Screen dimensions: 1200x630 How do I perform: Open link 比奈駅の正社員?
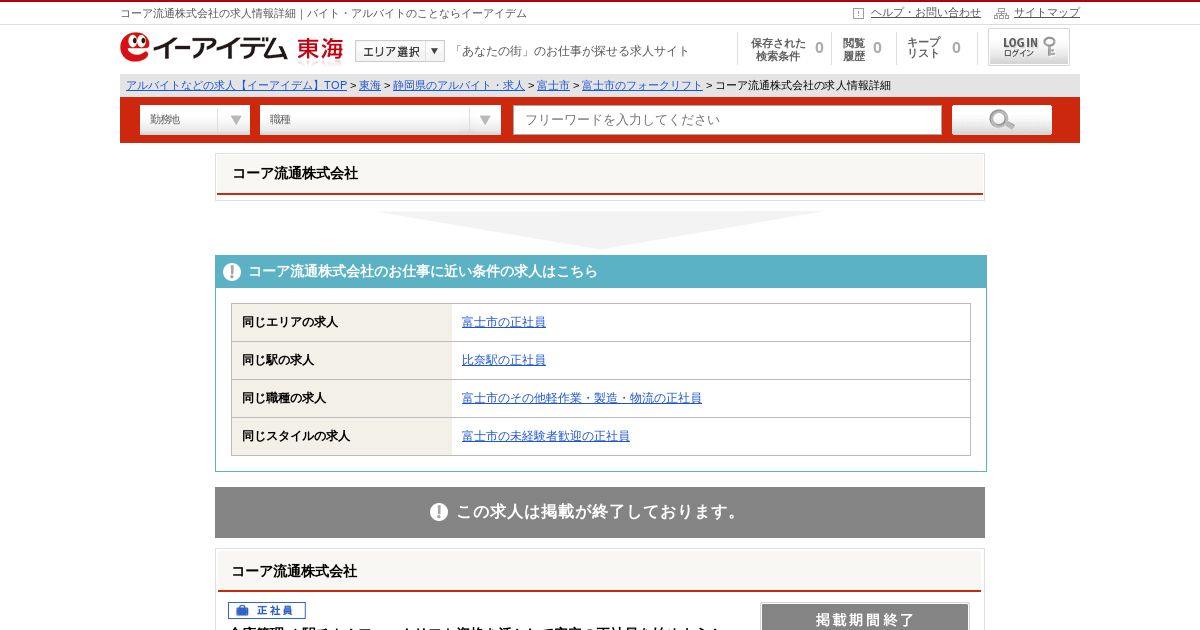(504, 360)
